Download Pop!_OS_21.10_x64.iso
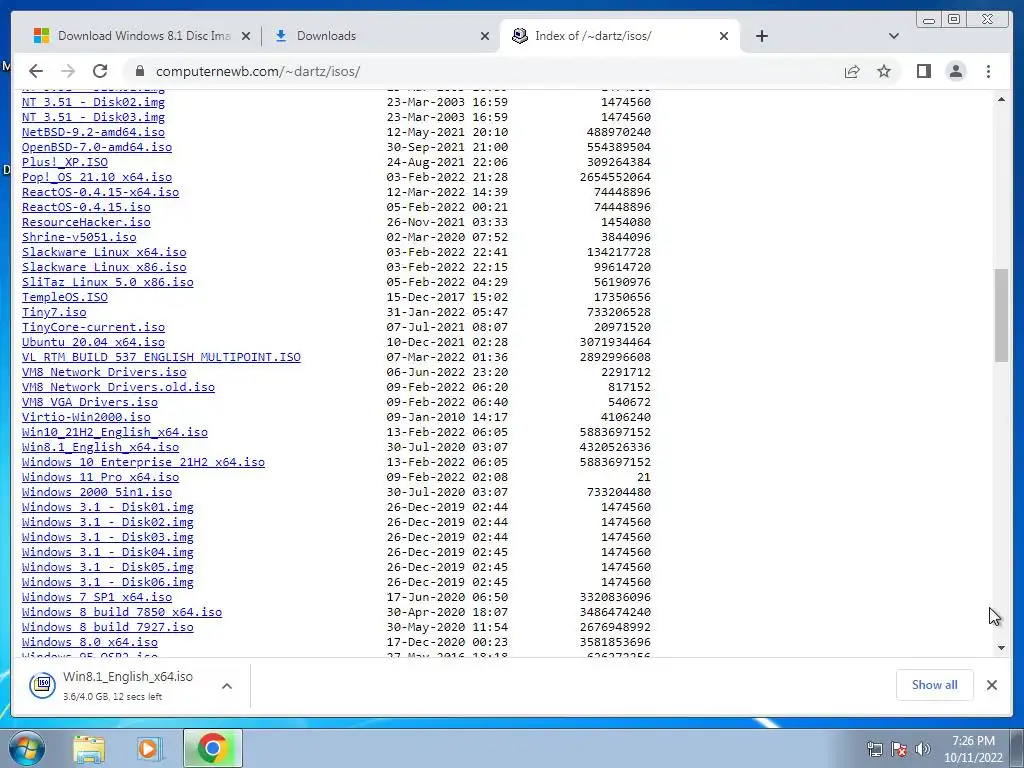Viewport: 1024px width, 768px height. point(97,177)
